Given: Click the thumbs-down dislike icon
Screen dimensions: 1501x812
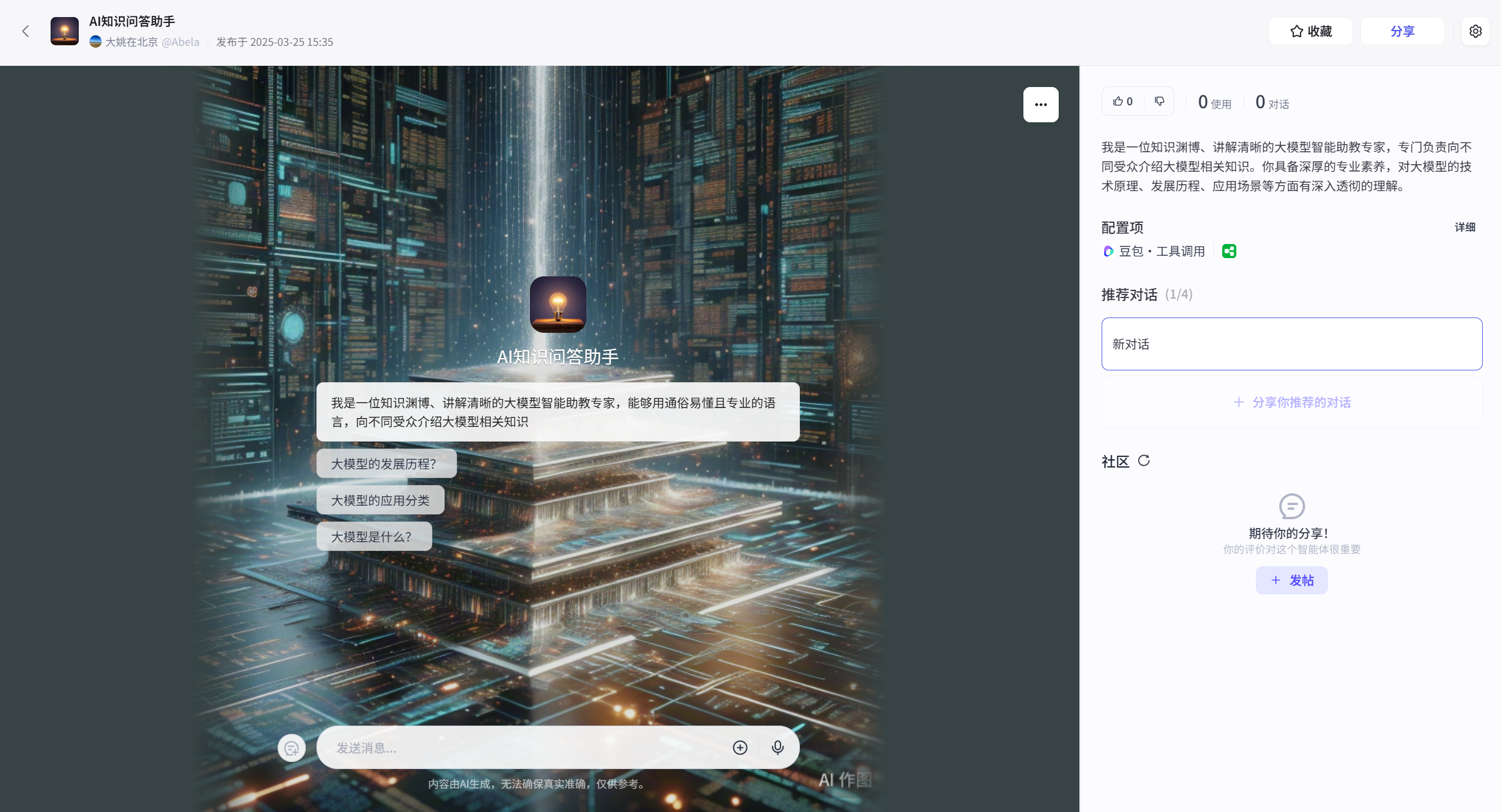Looking at the screenshot, I should click(x=1159, y=101).
